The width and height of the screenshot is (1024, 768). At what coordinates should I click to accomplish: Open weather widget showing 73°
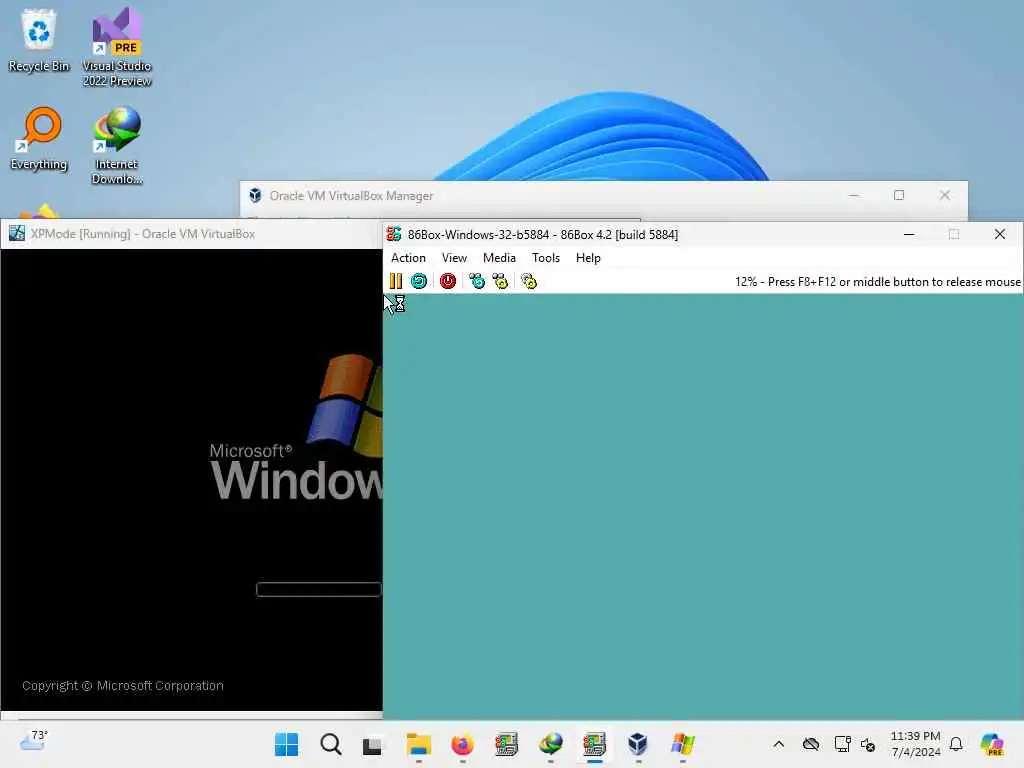pos(33,741)
